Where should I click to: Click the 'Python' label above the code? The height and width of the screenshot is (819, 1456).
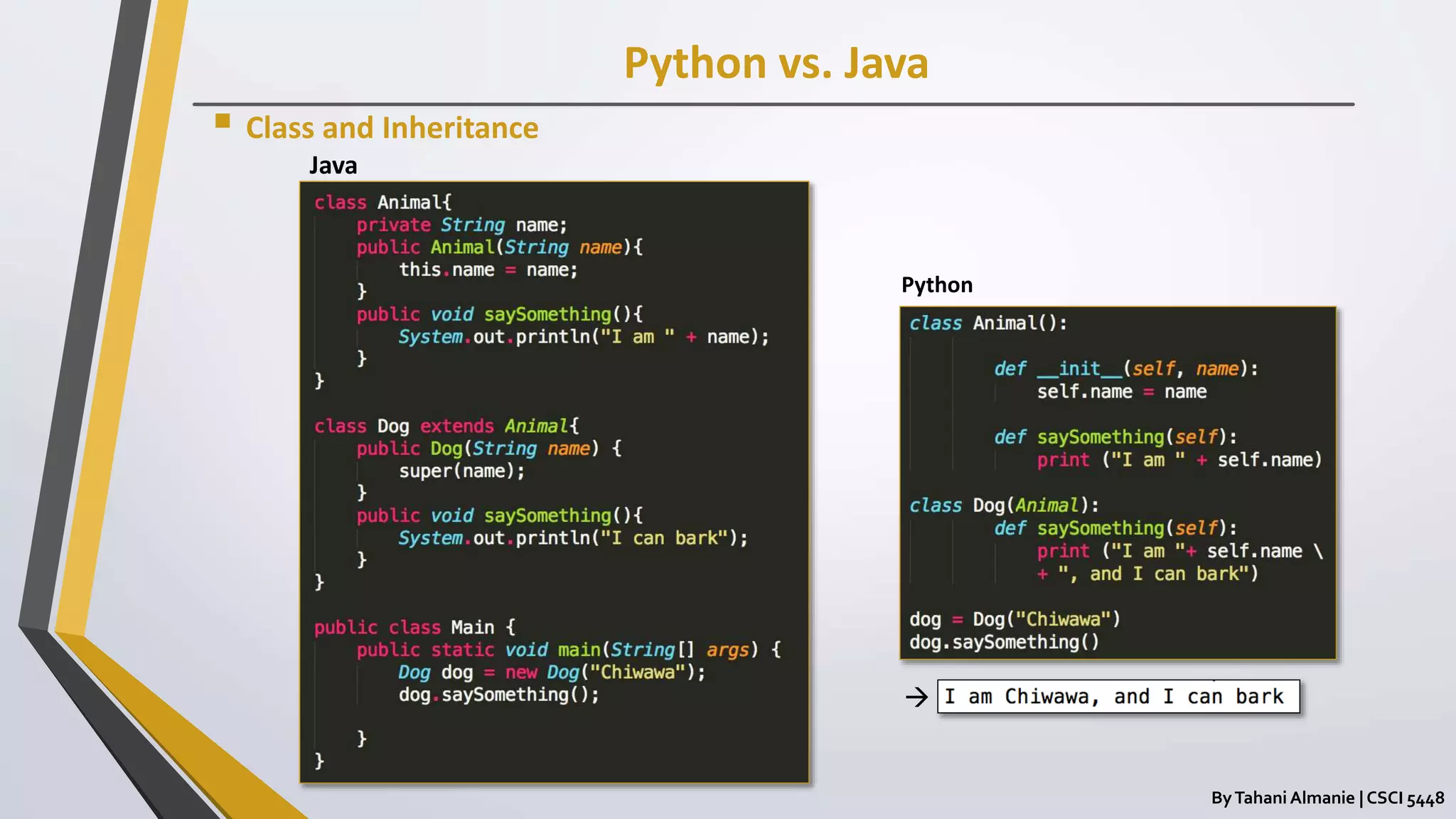[x=937, y=285]
